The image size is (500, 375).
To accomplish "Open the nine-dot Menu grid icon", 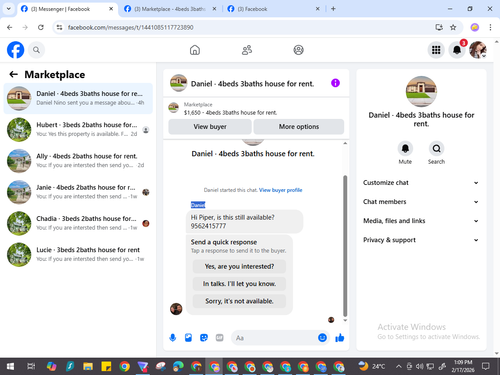I will tap(436, 50).
